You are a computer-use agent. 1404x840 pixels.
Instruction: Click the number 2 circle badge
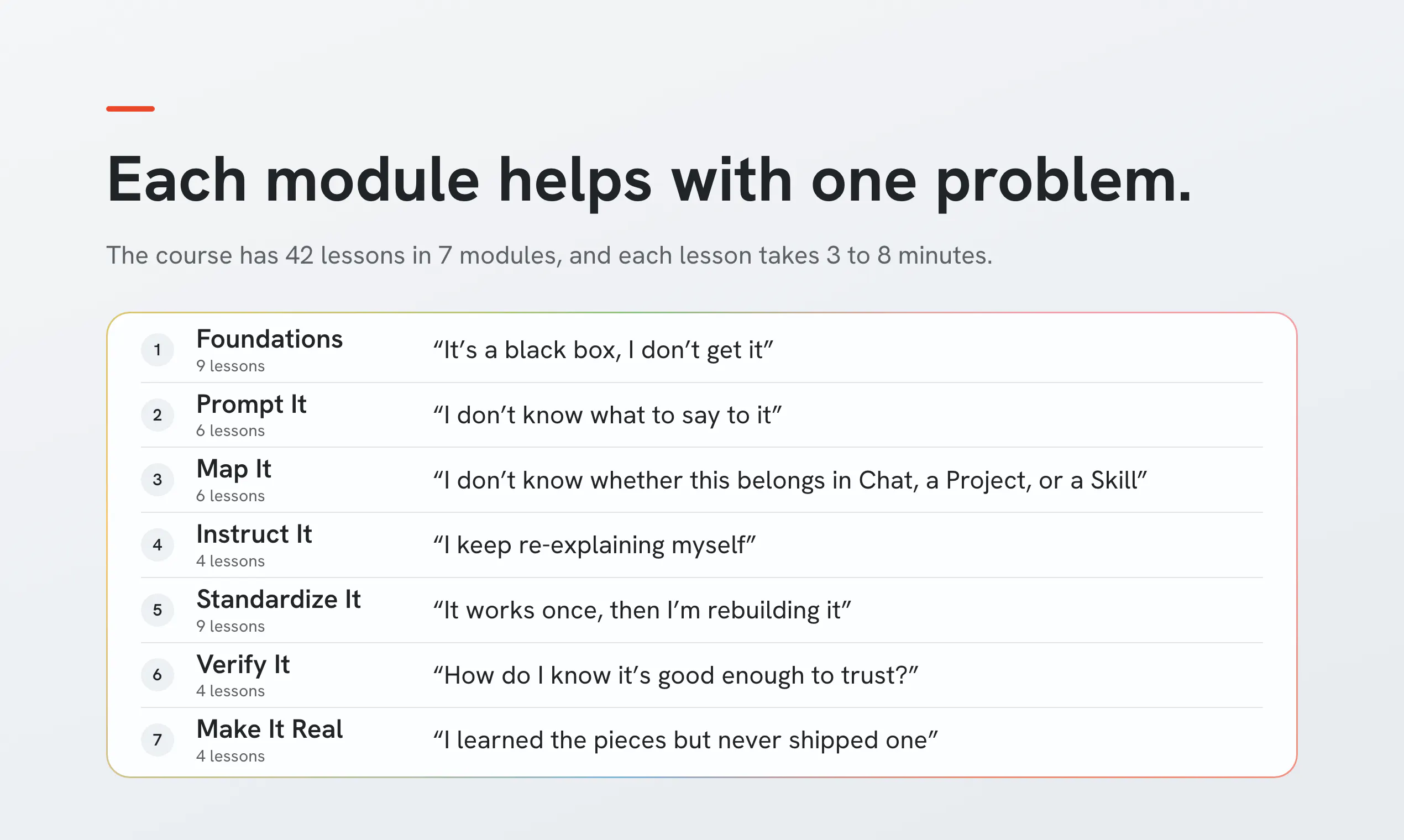tap(158, 415)
